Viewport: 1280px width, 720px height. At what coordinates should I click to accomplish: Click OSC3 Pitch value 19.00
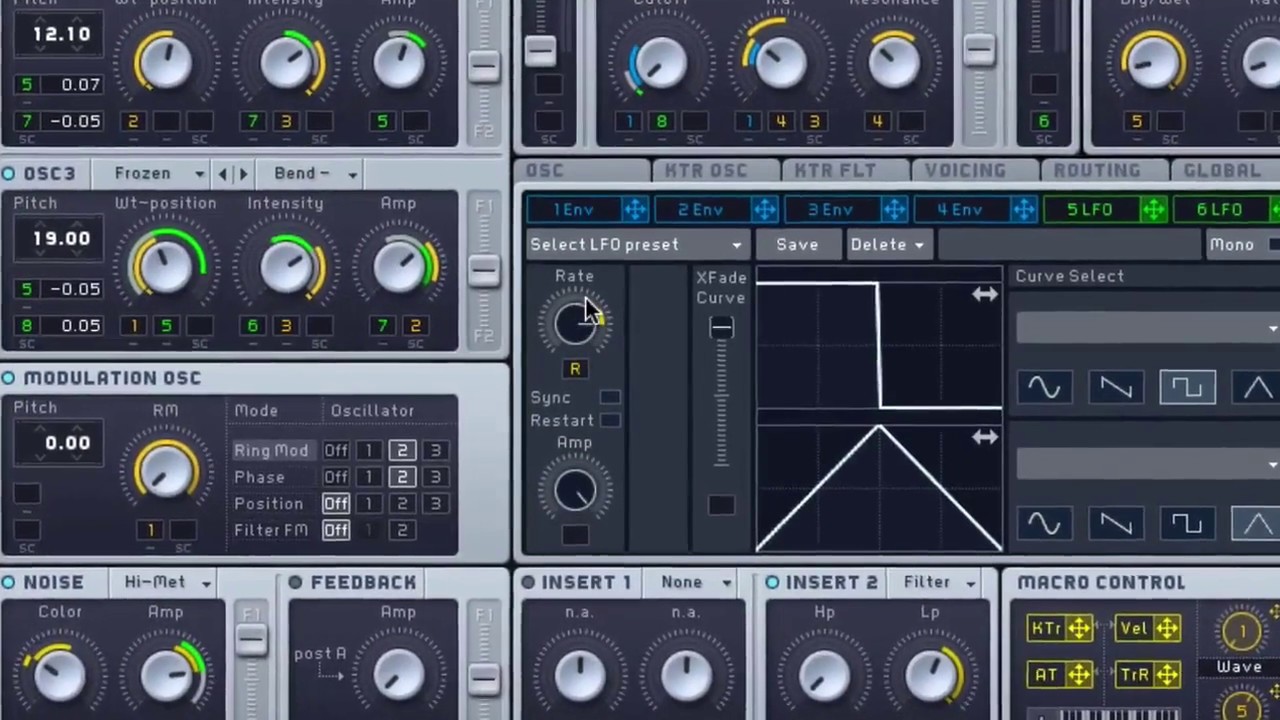(x=61, y=239)
